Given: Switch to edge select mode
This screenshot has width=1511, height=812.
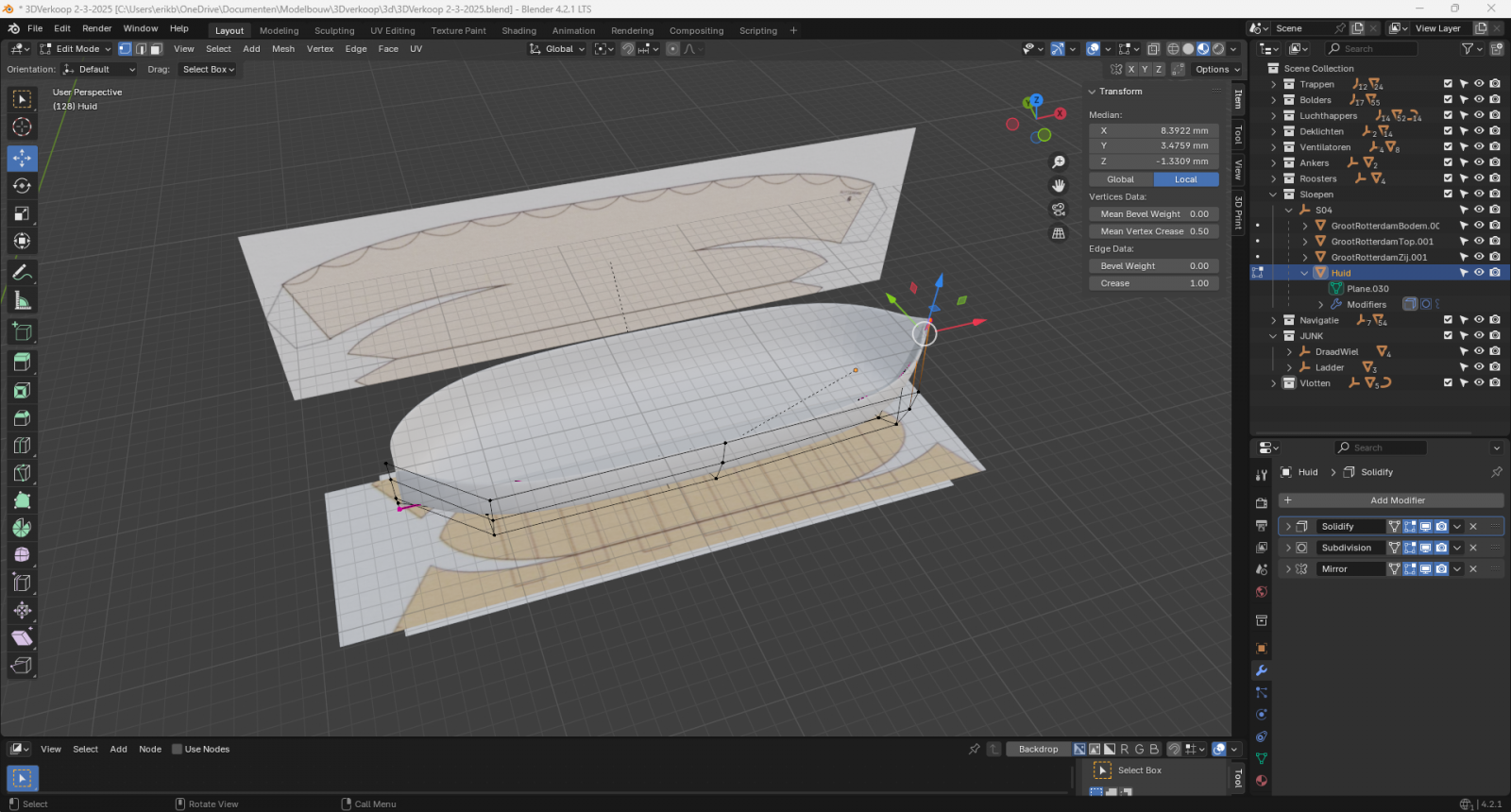Looking at the screenshot, I should point(141,49).
